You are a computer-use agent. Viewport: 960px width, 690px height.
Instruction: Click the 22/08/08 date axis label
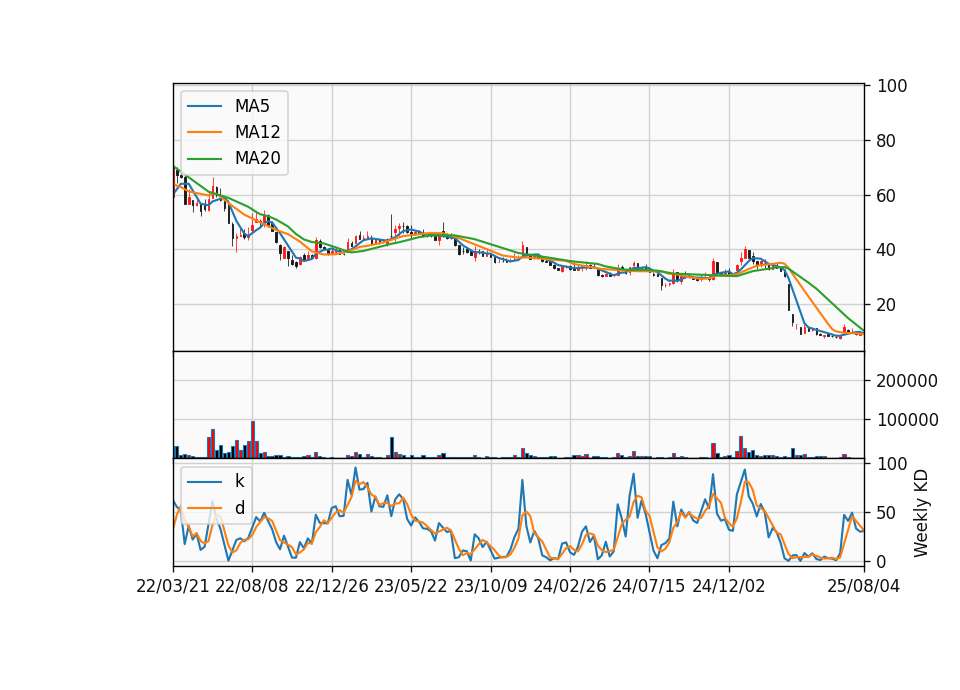click(252, 586)
